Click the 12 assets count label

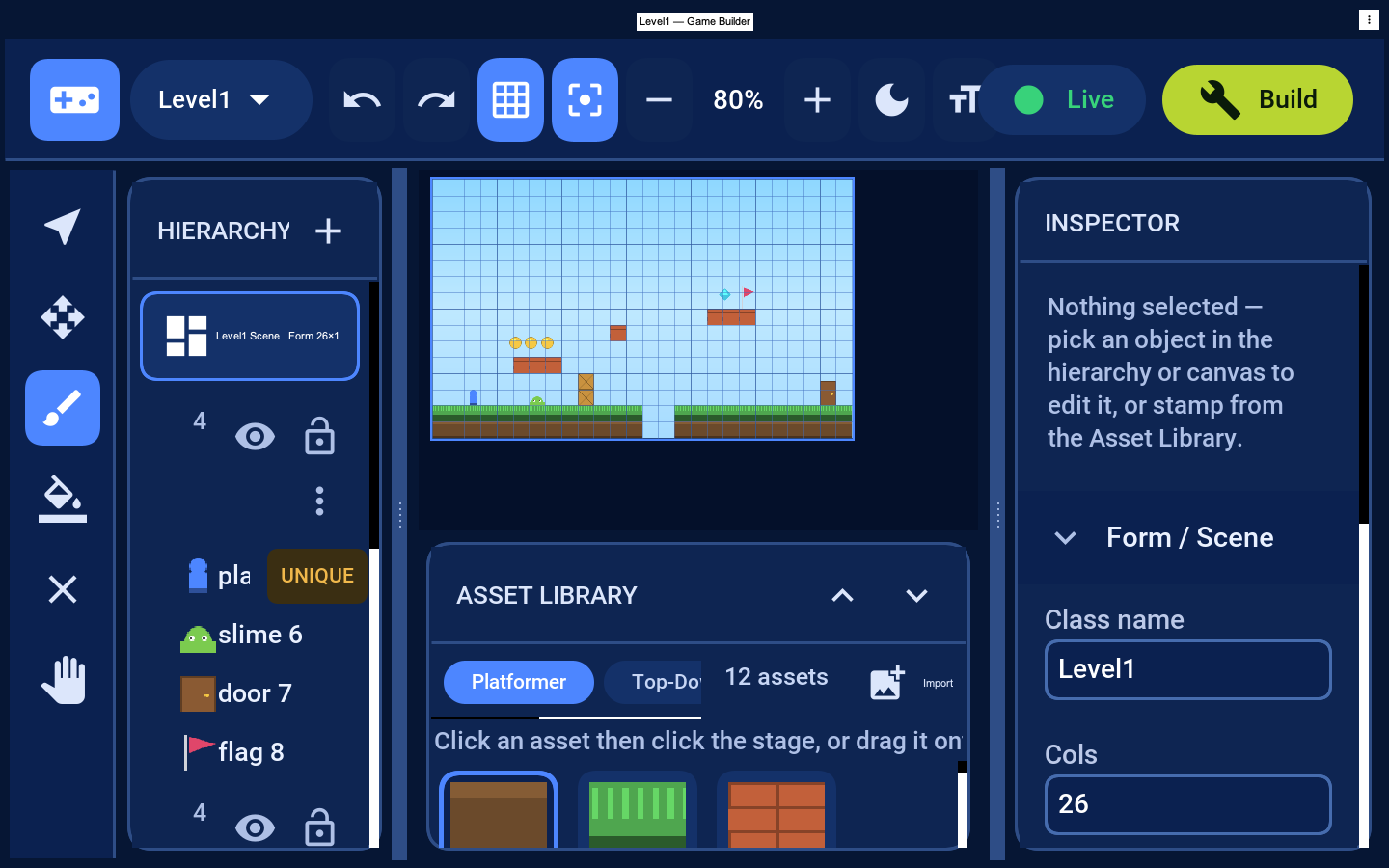776,677
